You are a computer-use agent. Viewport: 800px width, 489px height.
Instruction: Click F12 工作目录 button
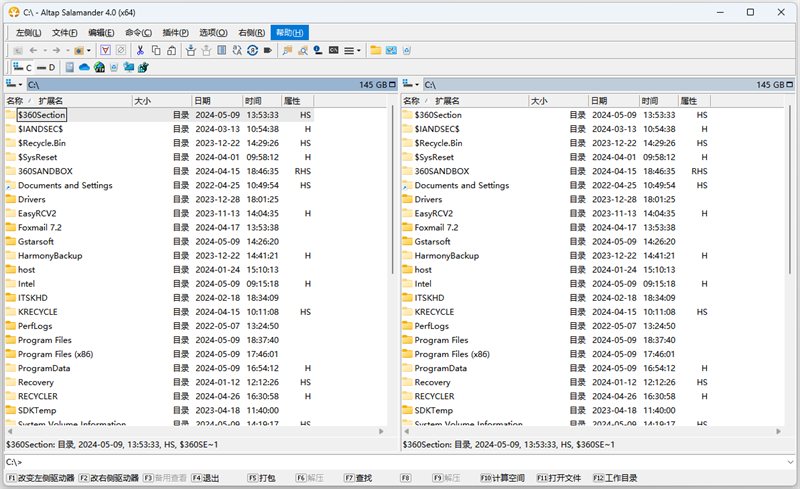[615, 478]
